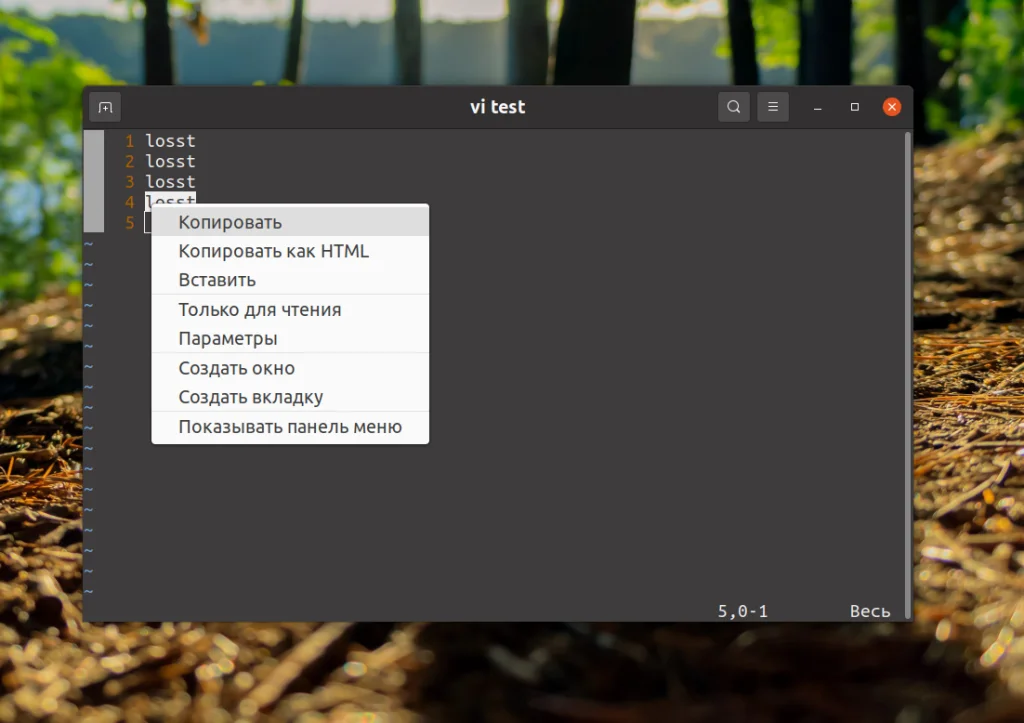The width and height of the screenshot is (1024, 723).
Task: Click the Весь indicator in the status line
Action: 869,610
